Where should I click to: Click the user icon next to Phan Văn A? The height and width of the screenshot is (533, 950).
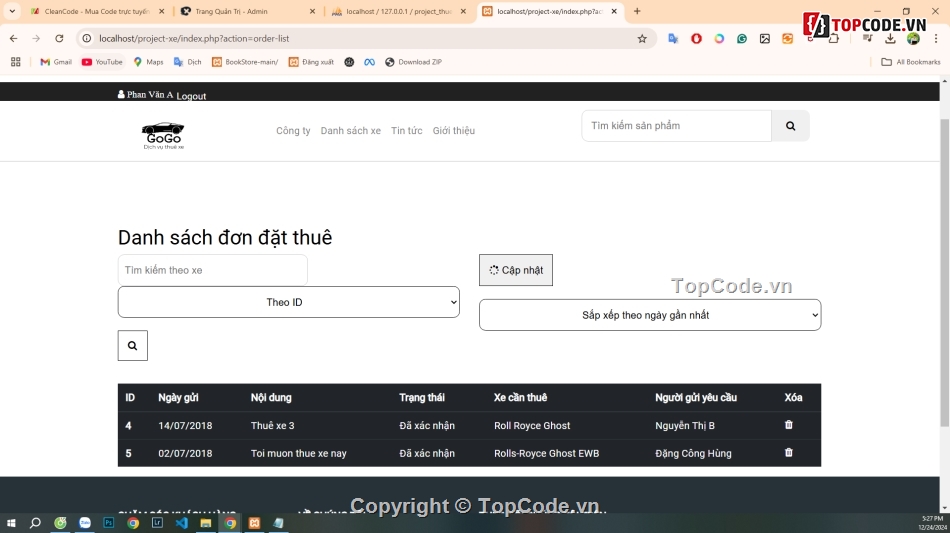tap(121, 94)
